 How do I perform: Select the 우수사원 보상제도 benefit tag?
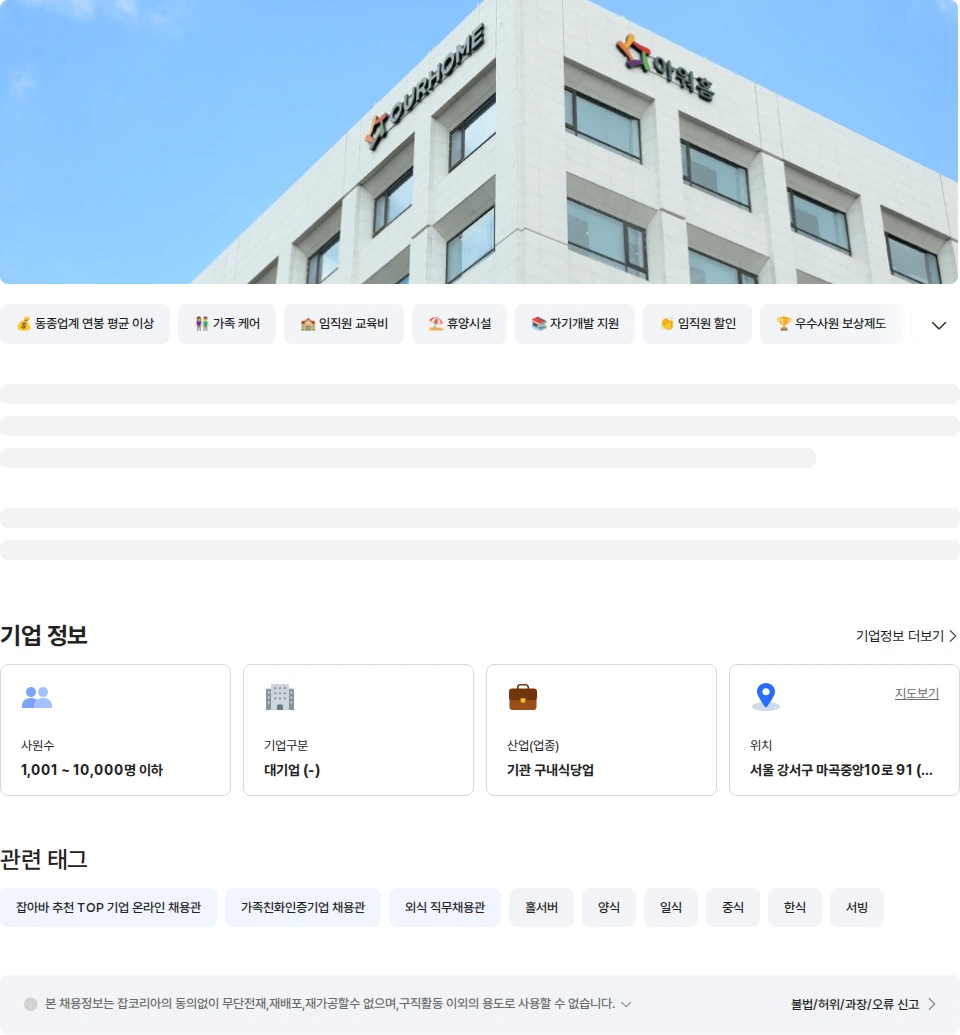(x=831, y=323)
